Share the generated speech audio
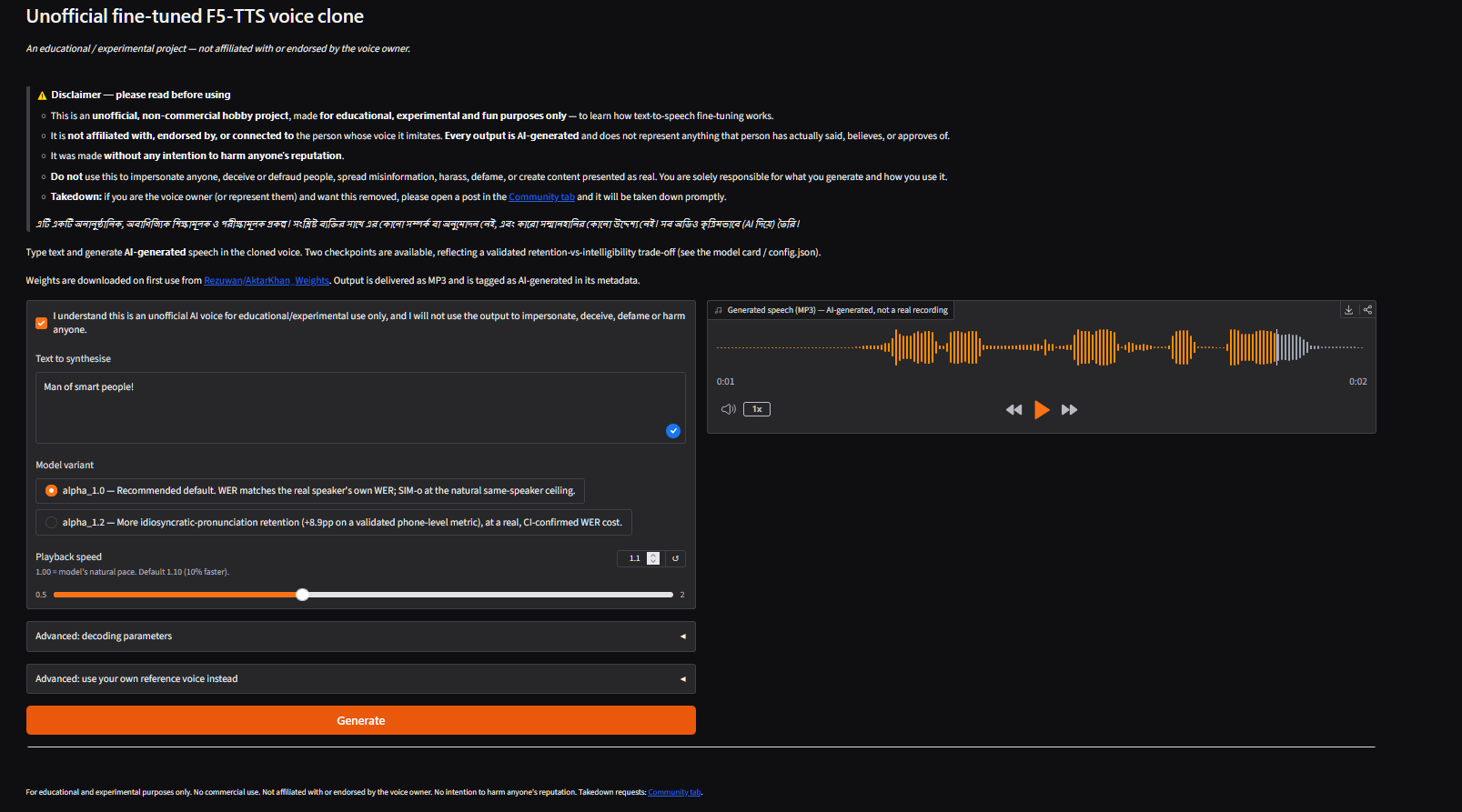The image size is (1462, 812). coord(1366,310)
